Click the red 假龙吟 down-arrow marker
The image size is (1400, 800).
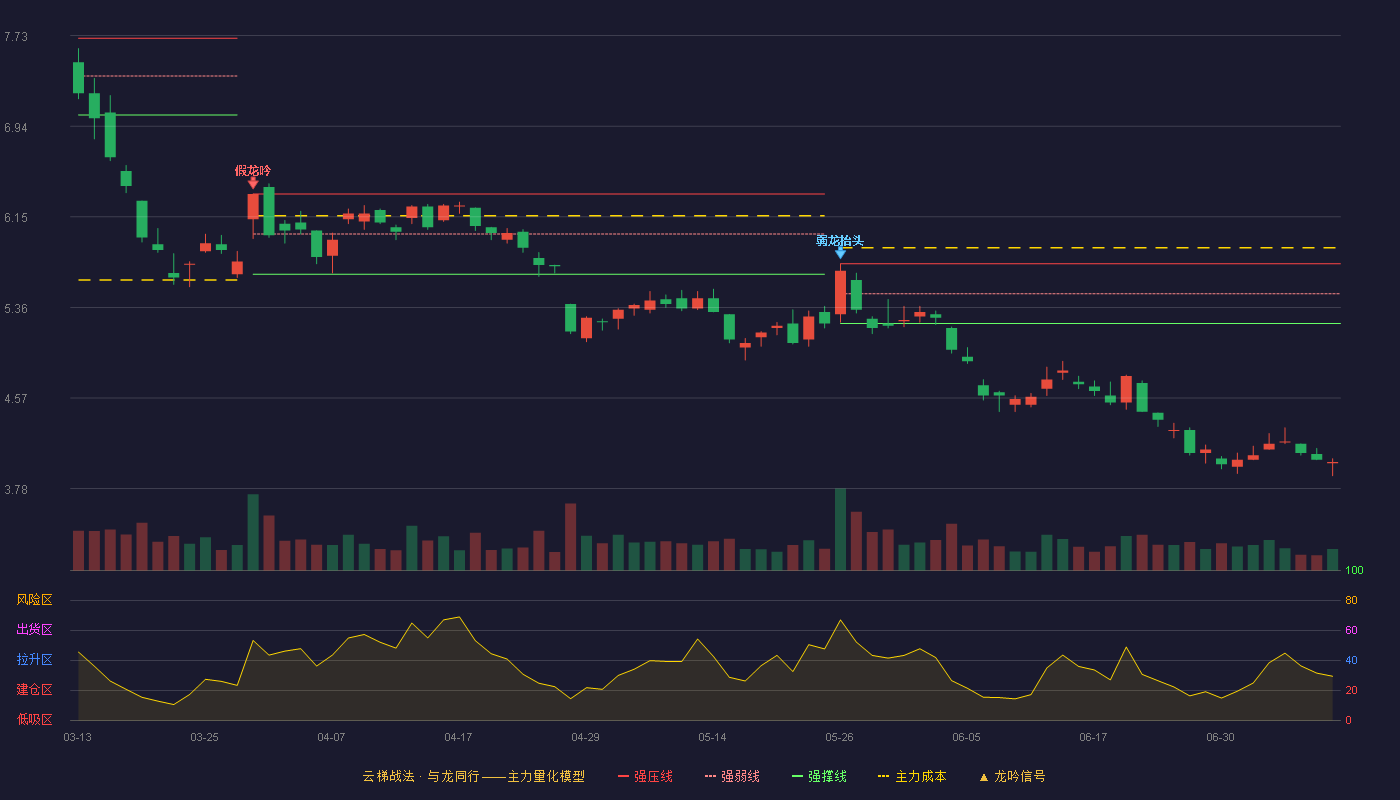click(x=253, y=183)
